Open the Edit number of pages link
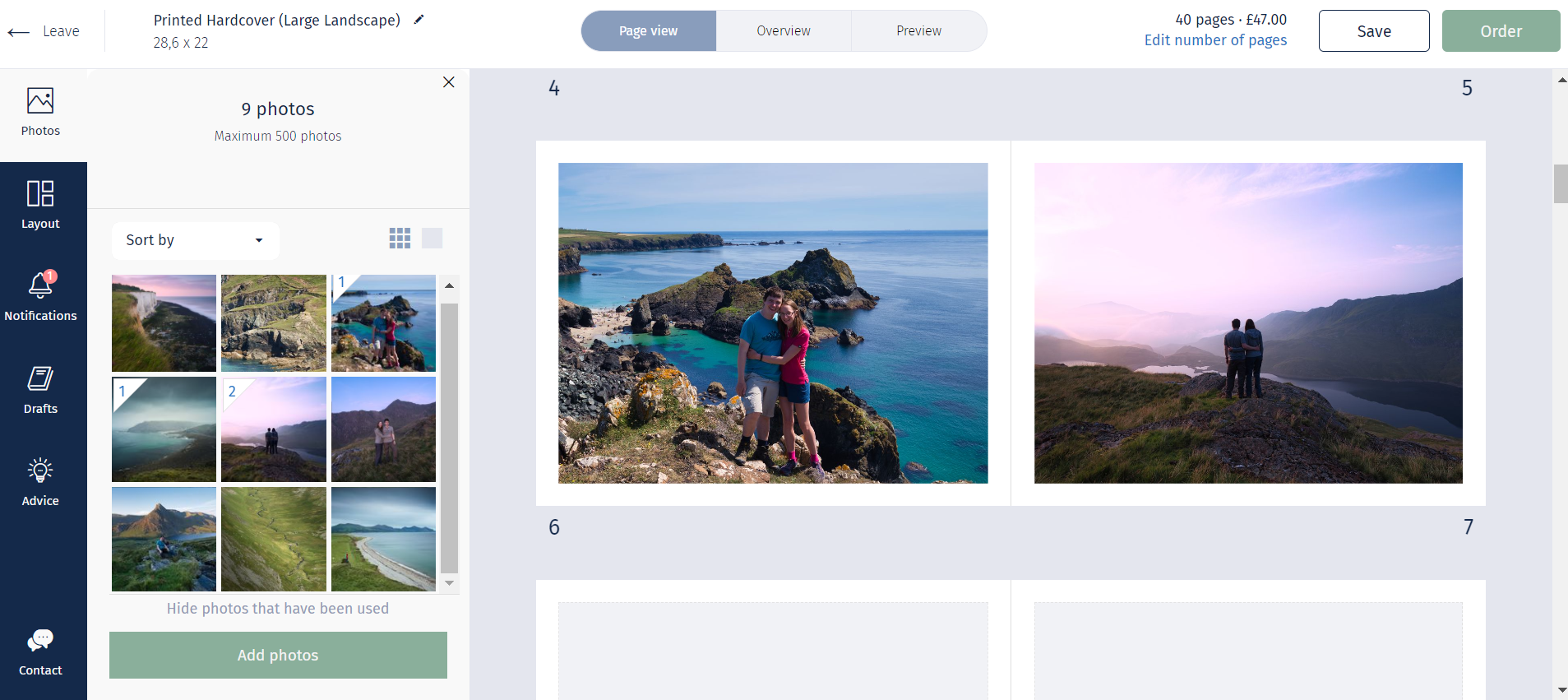 tap(1215, 40)
